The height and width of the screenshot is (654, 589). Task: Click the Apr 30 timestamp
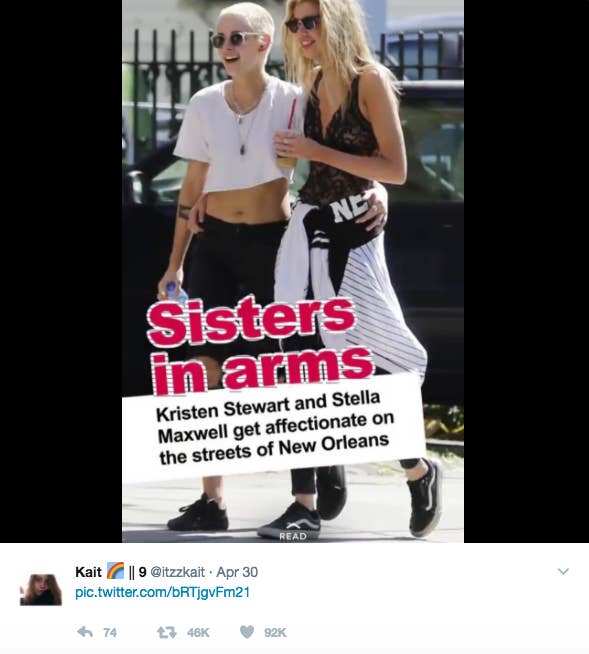[x=237, y=572]
